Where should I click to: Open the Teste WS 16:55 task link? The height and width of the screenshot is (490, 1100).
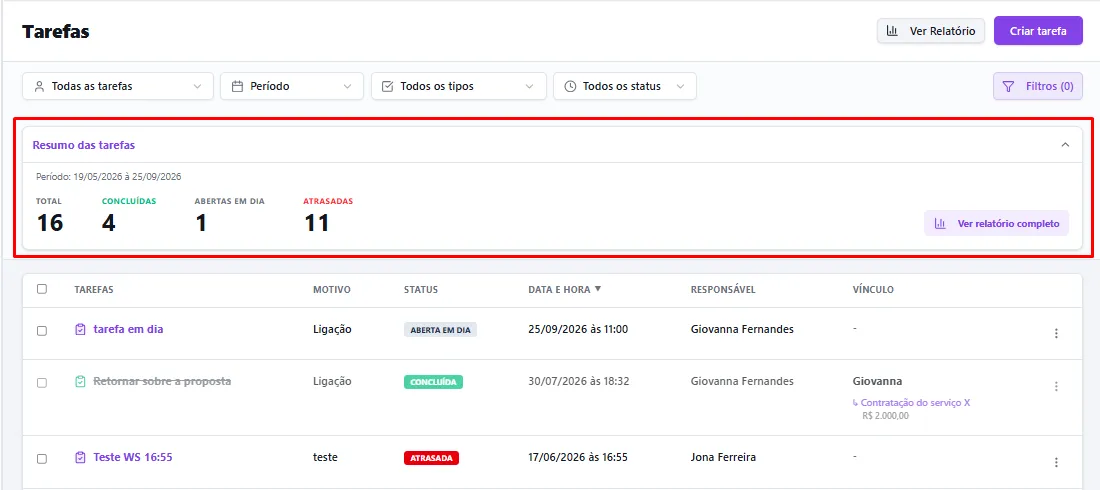[133, 457]
